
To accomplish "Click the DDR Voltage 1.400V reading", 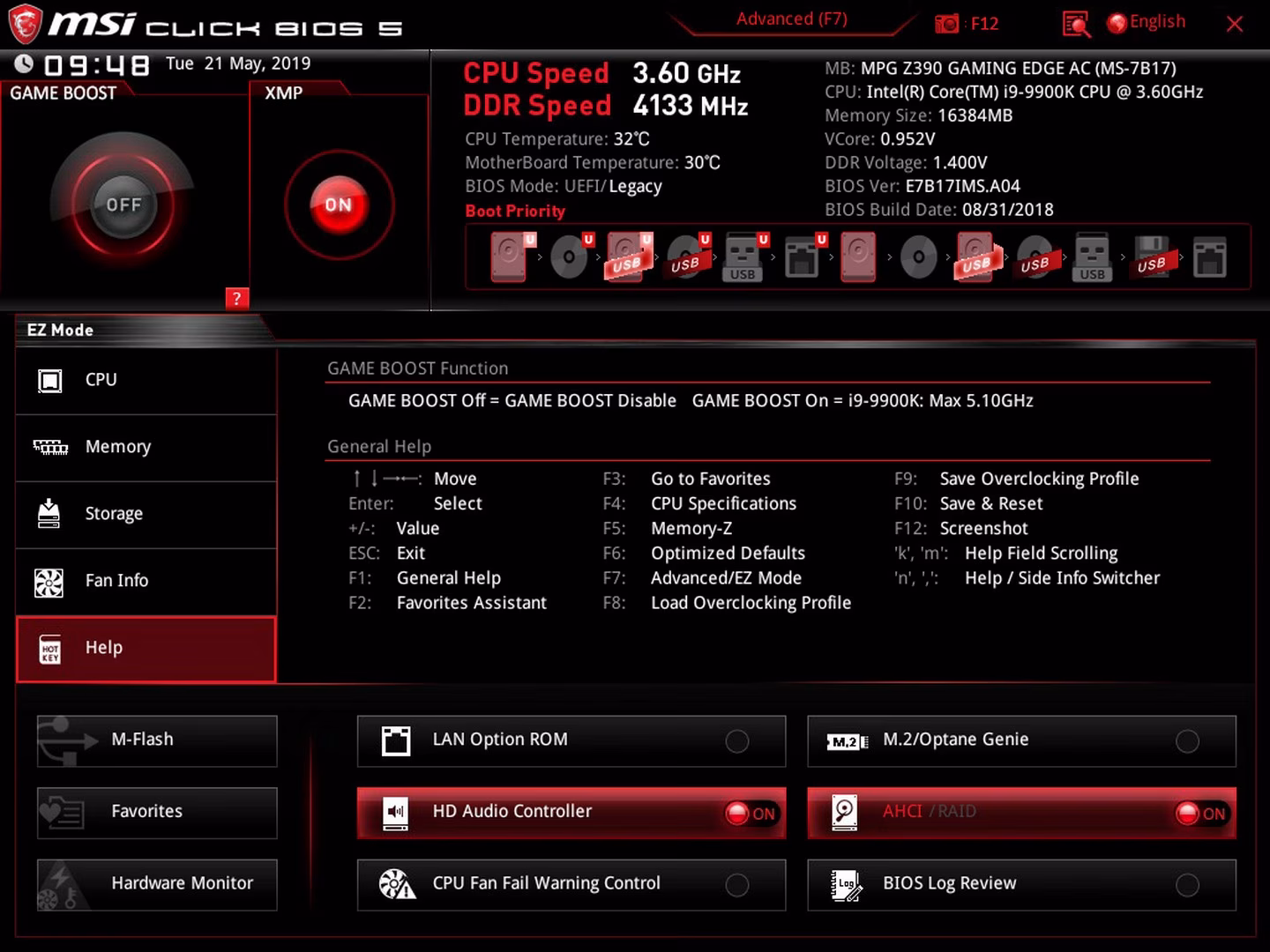I will tap(906, 163).
